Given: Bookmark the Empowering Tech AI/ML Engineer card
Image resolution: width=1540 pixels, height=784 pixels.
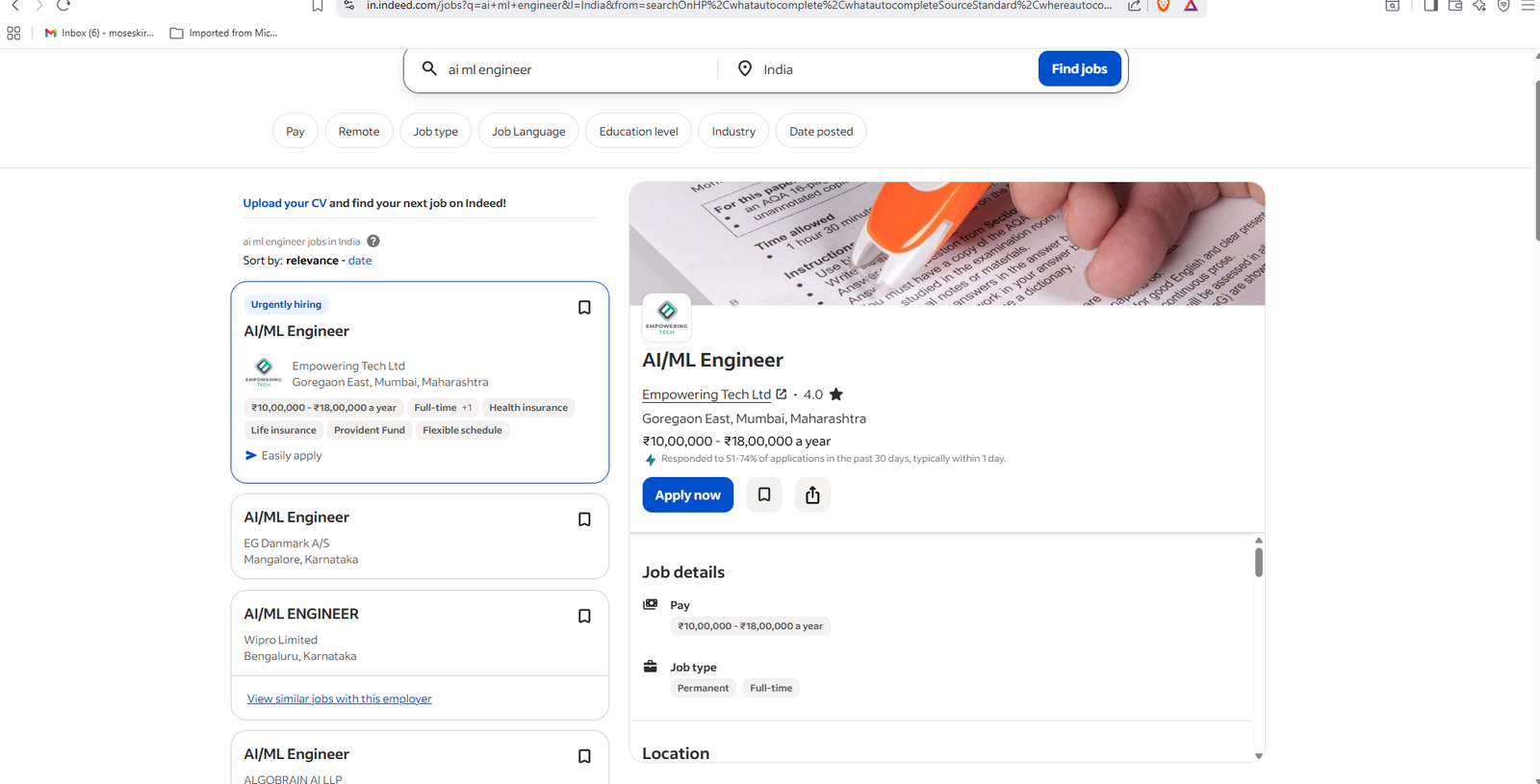Looking at the screenshot, I should tap(583, 308).
